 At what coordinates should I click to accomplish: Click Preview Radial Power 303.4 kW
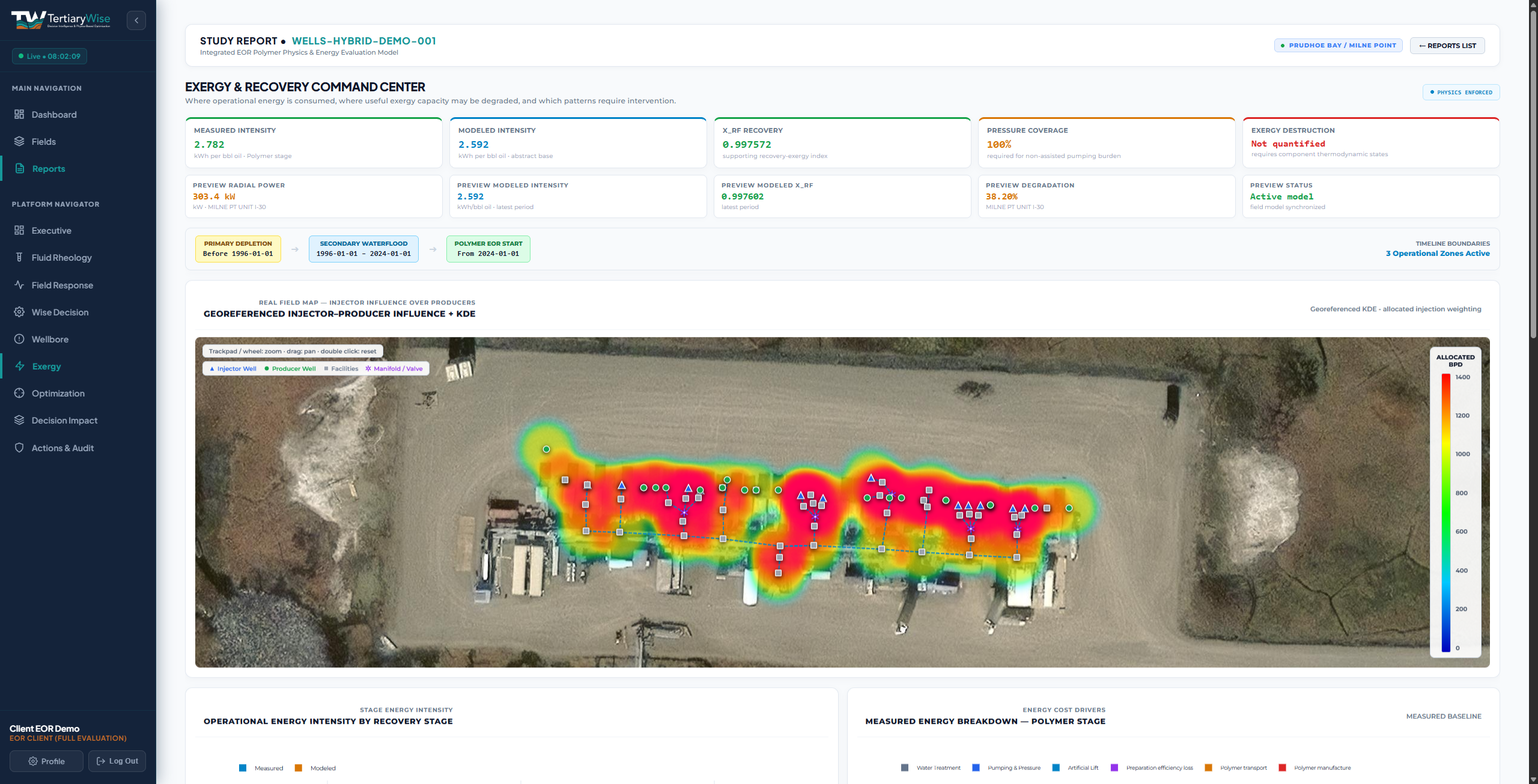coord(214,197)
